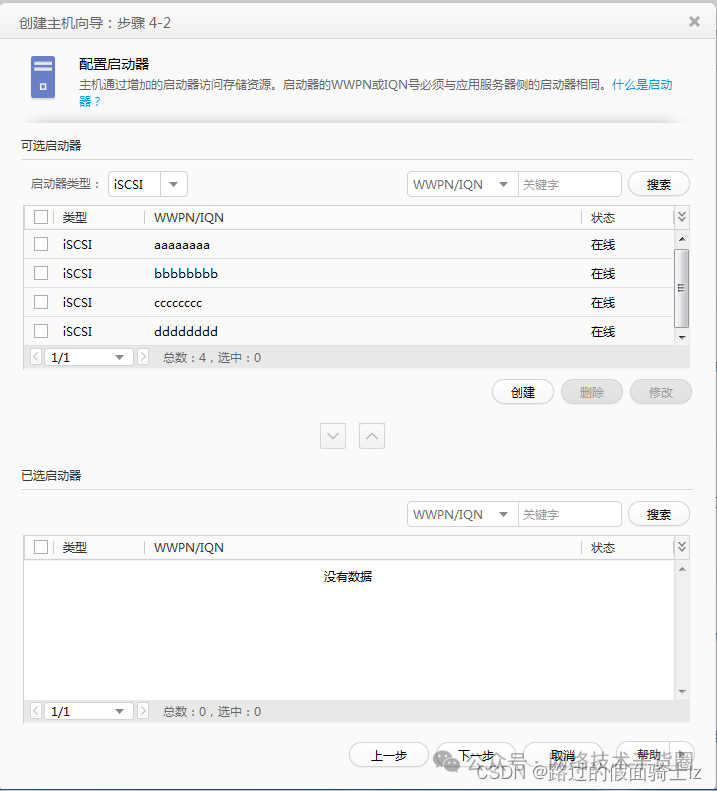Click the 取消 button
This screenshot has height=791, width=717.
coord(563,755)
